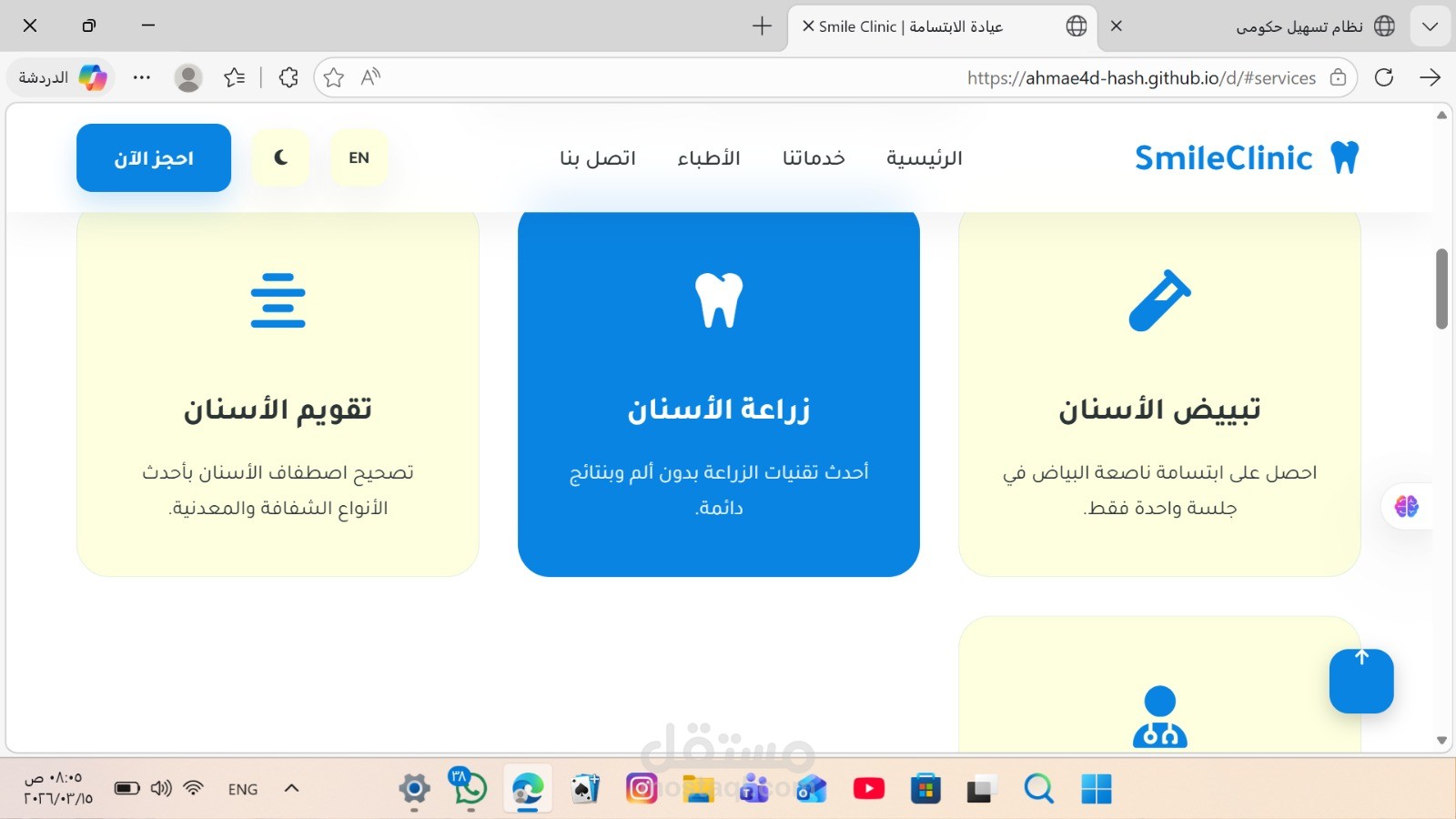Screen dimensions: 1456x819
Task: Open the الرئيسية nav link
Action: coord(925,158)
